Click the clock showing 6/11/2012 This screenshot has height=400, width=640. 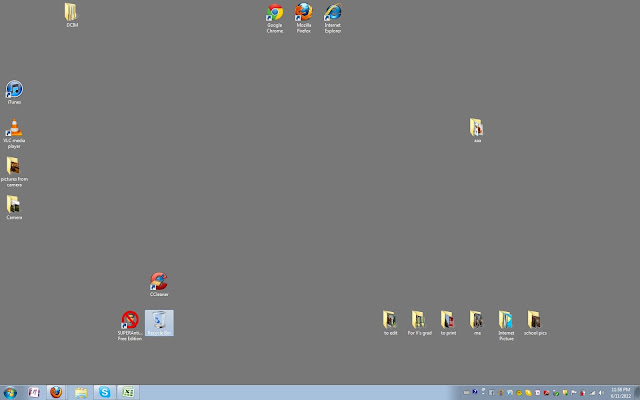(x=620, y=393)
